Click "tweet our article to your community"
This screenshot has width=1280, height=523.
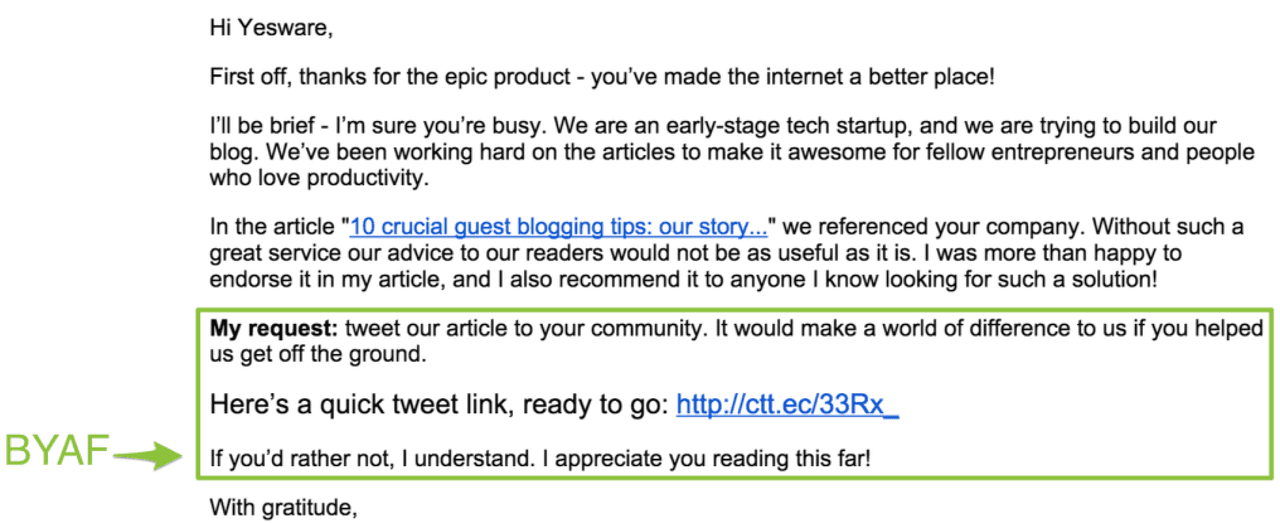(x=512, y=329)
